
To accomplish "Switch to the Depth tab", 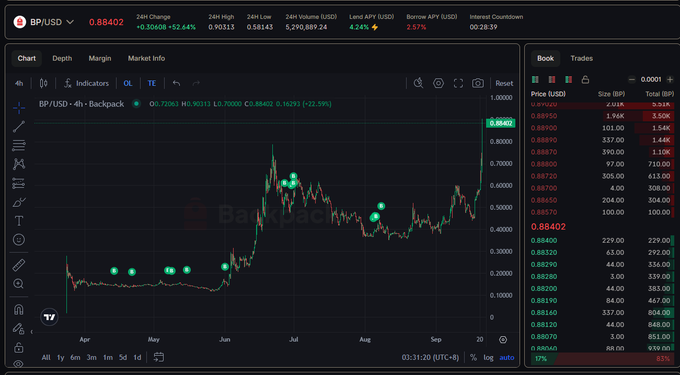I will pyautogui.click(x=62, y=58).
